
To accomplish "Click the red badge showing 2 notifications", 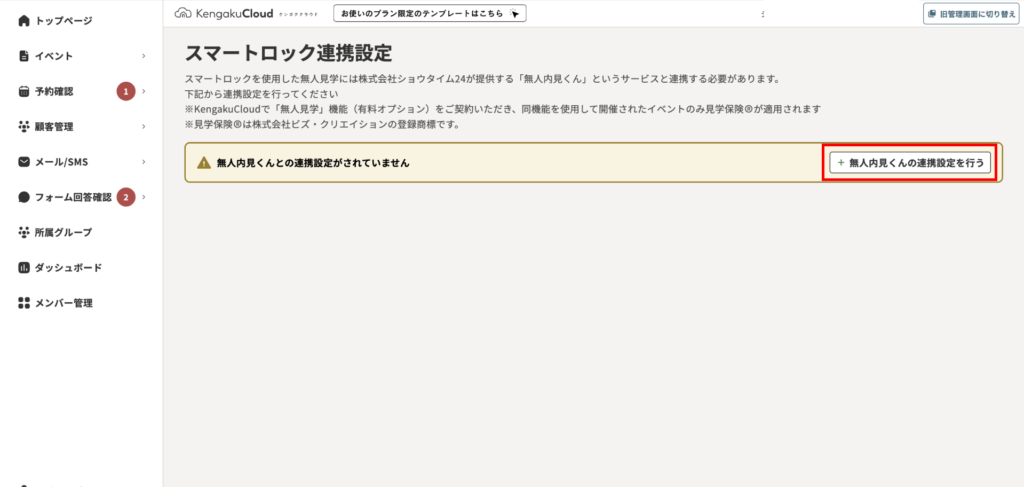I will [126, 197].
